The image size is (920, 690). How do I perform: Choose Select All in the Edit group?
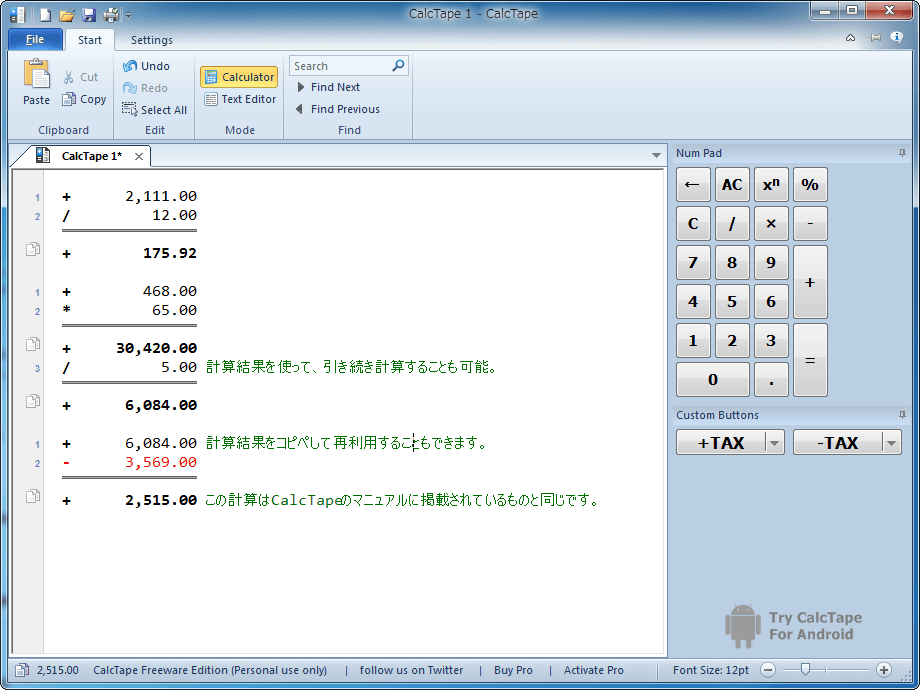tap(154, 110)
